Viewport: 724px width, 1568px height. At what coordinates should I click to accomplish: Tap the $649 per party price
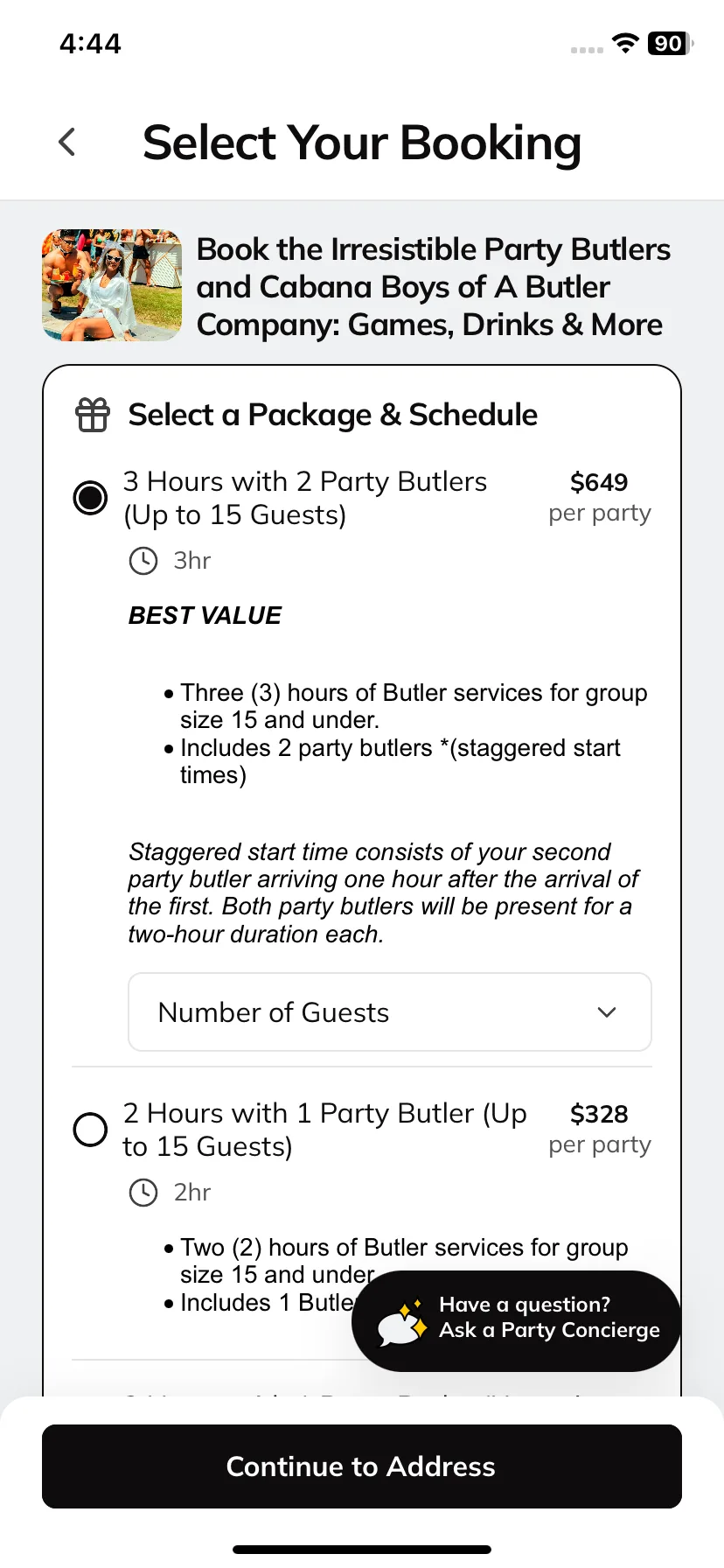(600, 497)
